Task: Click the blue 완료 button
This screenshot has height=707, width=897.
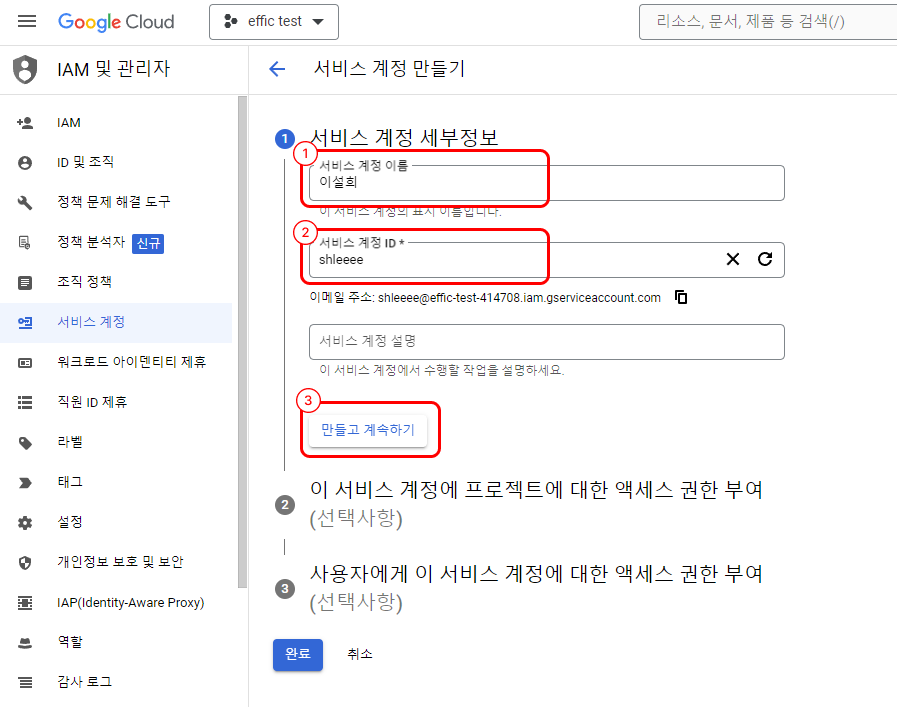Action: [297, 654]
